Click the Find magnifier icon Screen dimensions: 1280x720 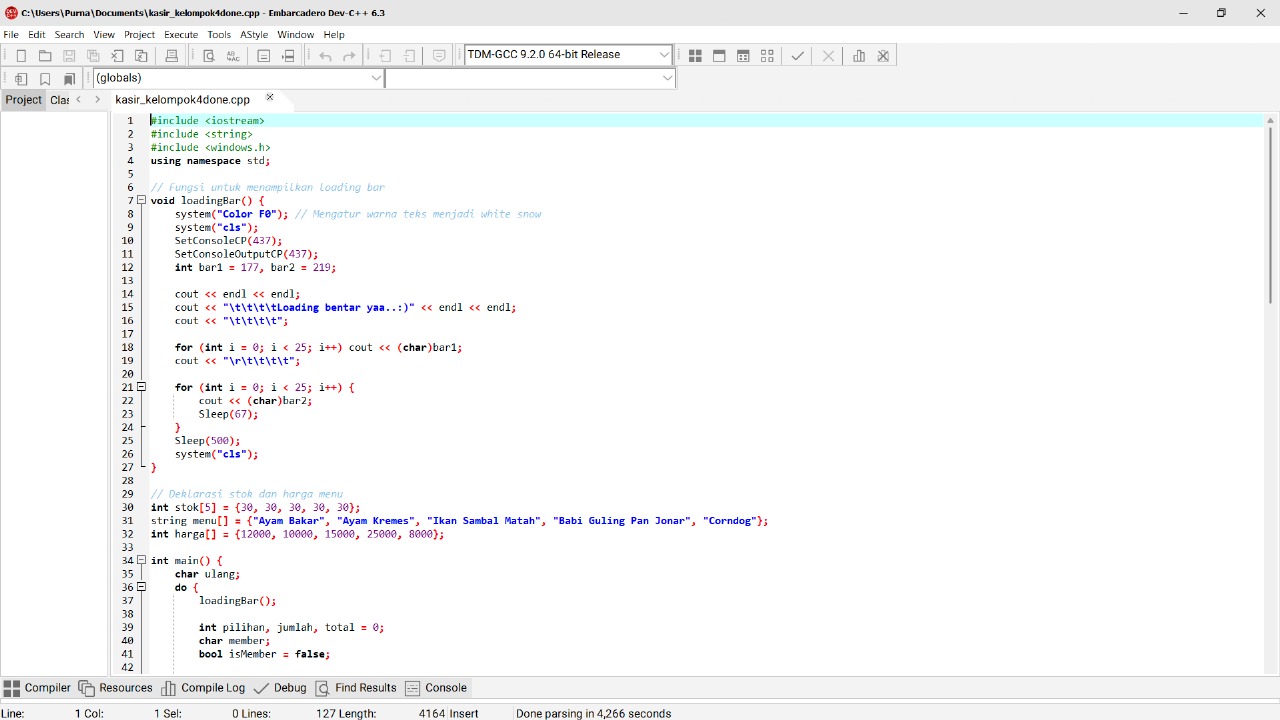tap(209, 56)
